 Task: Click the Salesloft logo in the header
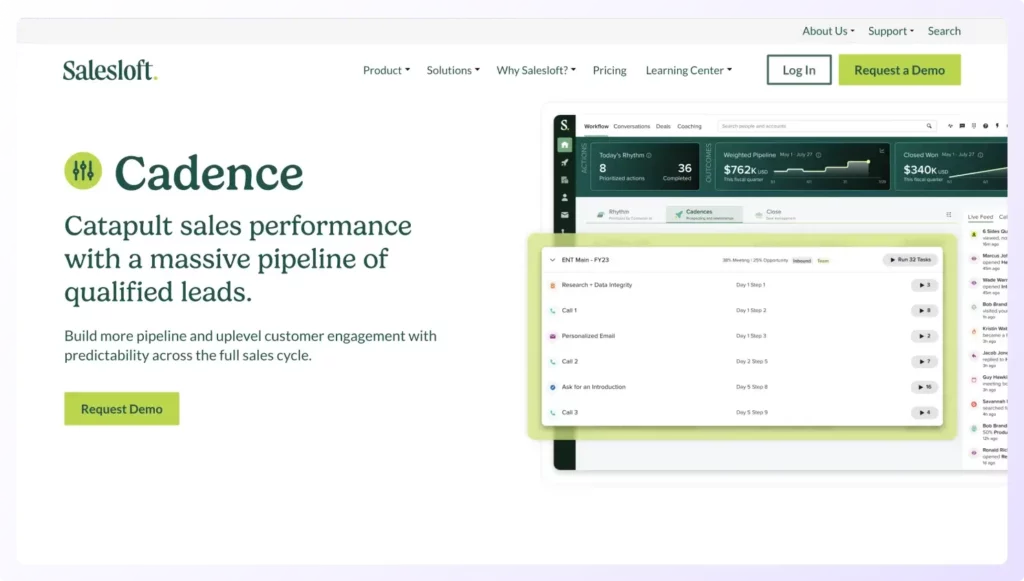pos(110,70)
